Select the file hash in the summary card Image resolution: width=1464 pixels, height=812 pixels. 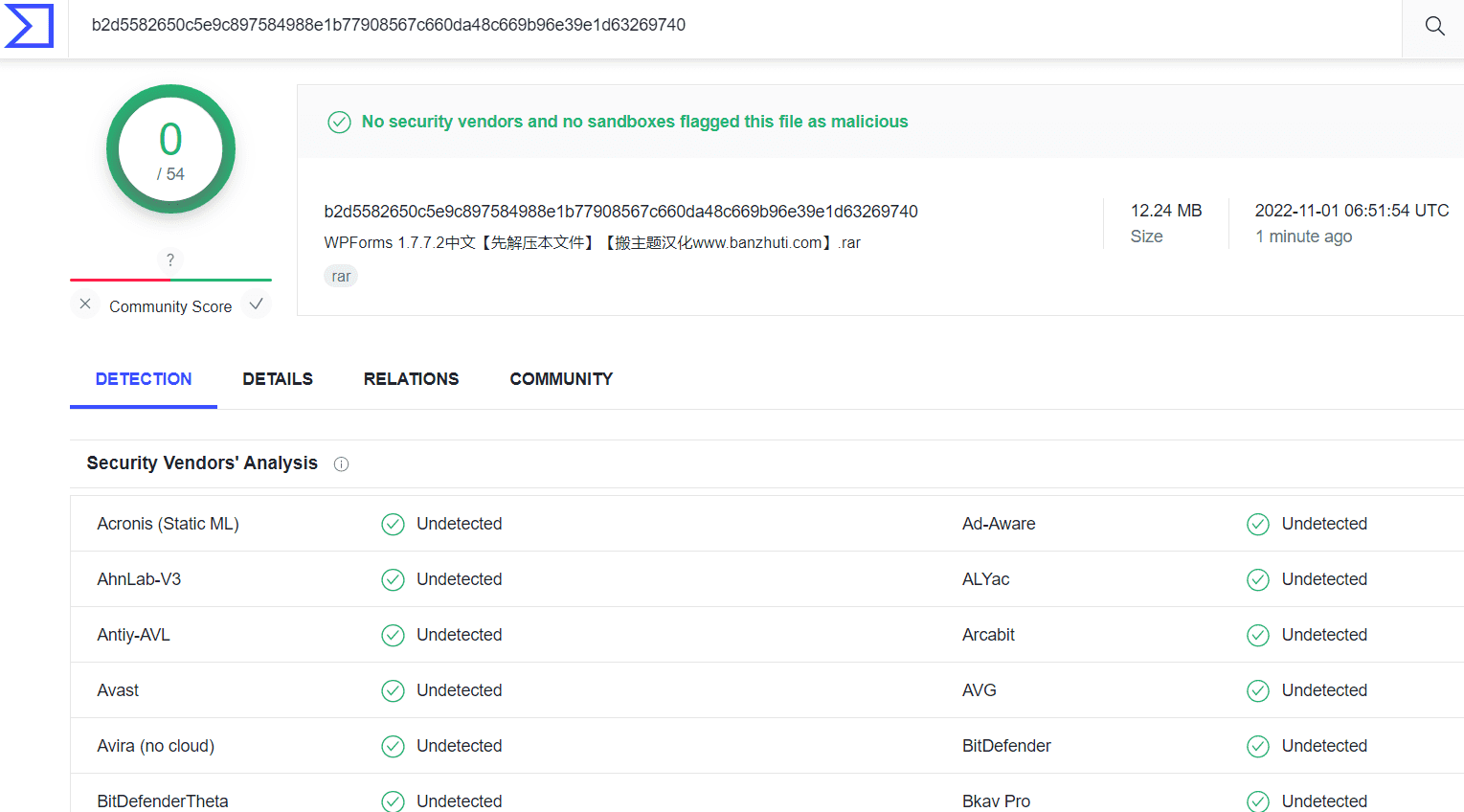coord(620,212)
